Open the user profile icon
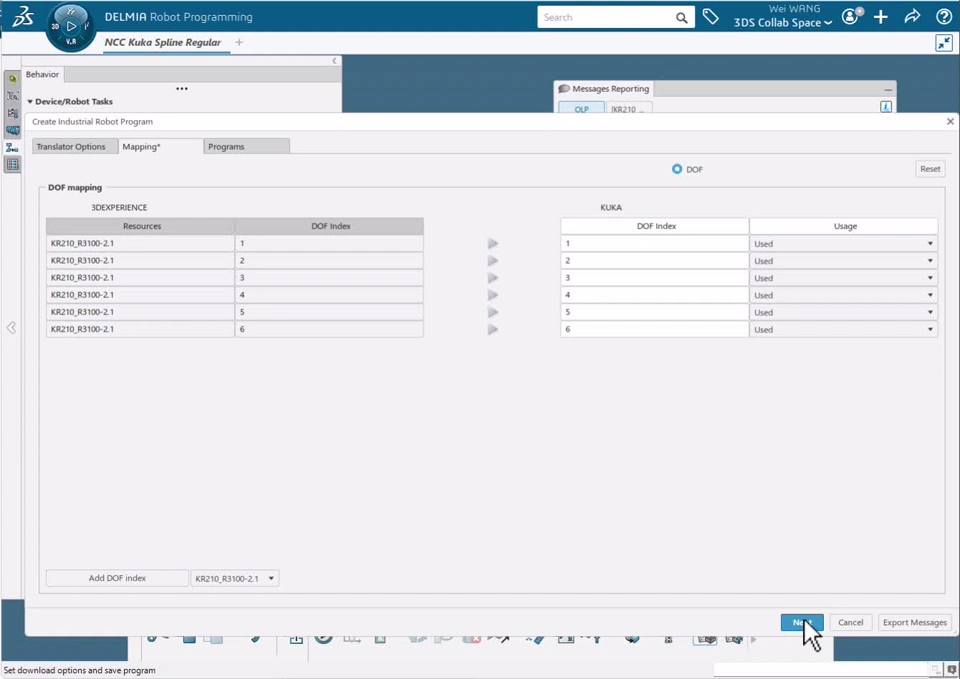 tap(850, 17)
